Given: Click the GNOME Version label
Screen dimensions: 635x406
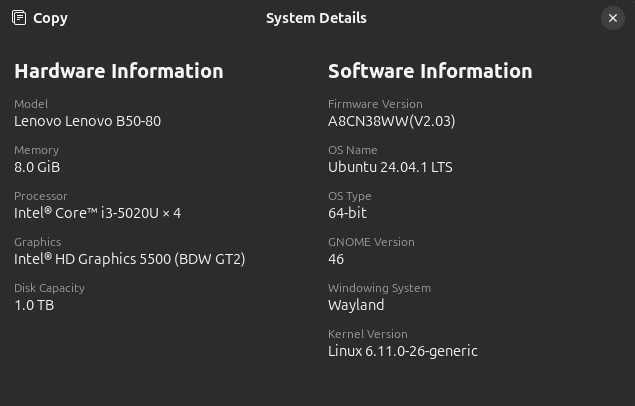Looking at the screenshot, I should [x=371, y=242].
